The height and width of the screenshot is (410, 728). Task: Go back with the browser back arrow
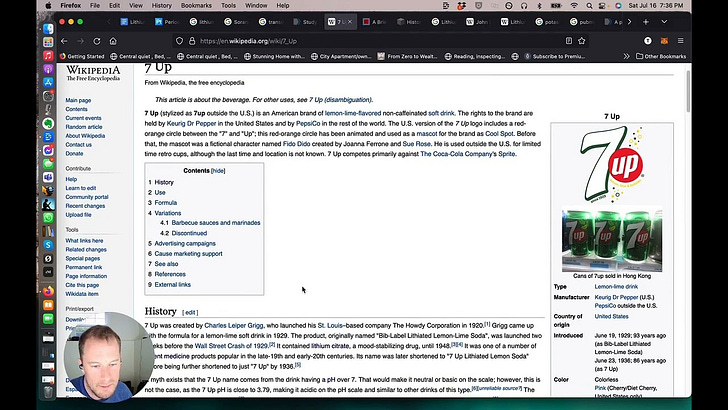64,41
